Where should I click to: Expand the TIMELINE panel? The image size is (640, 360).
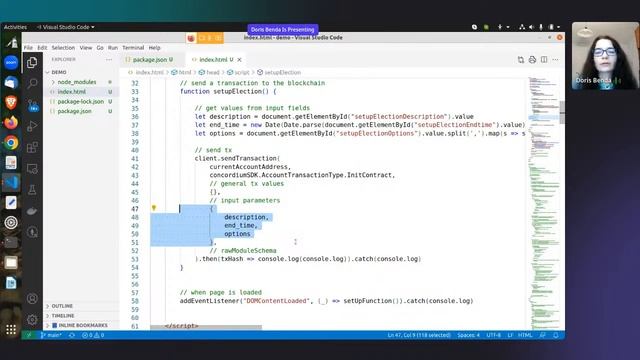pos(63,316)
